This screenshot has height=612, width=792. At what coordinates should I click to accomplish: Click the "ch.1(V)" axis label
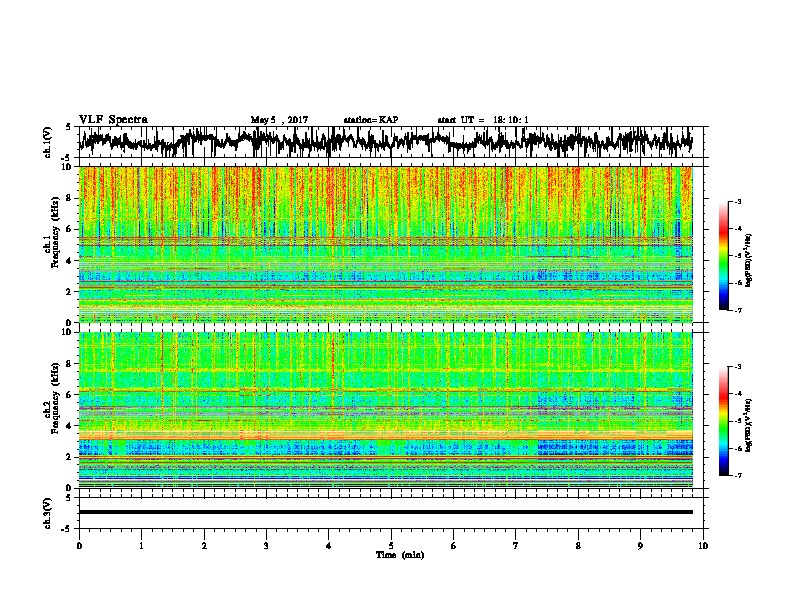click(48, 142)
